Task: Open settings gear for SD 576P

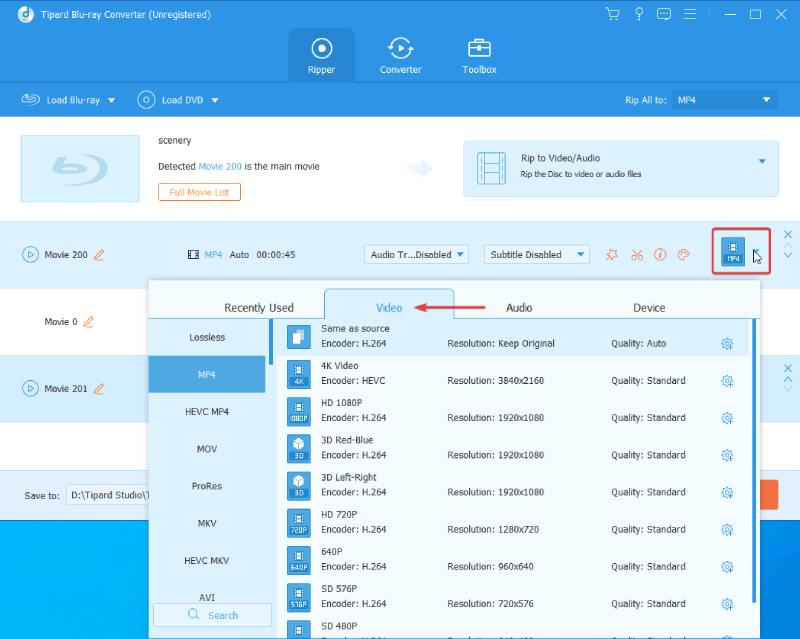Action: point(727,604)
